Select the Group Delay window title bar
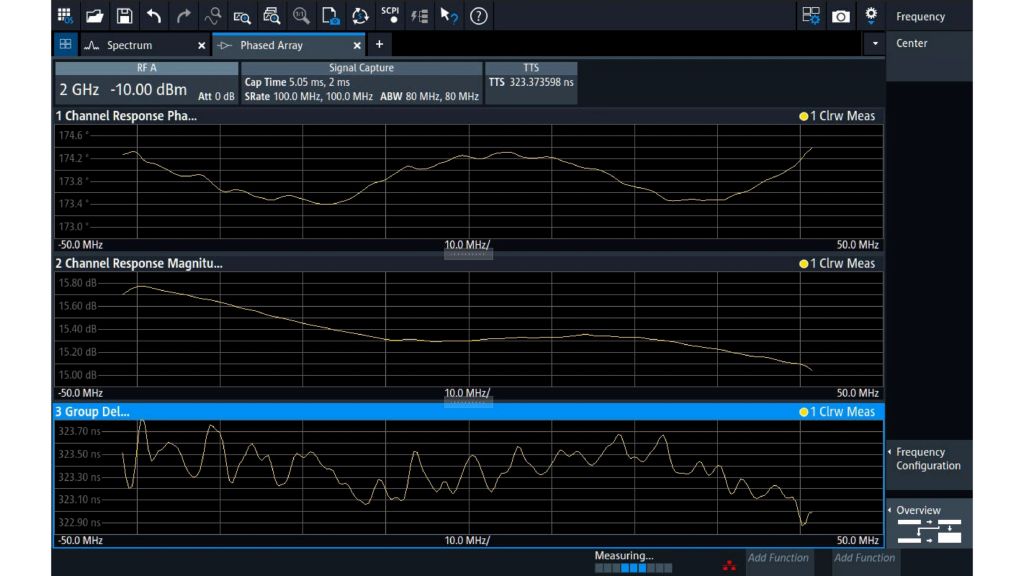Image resolution: width=1024 pixels, height=576 pixels. pyautogui.click(x=468, y=411)
